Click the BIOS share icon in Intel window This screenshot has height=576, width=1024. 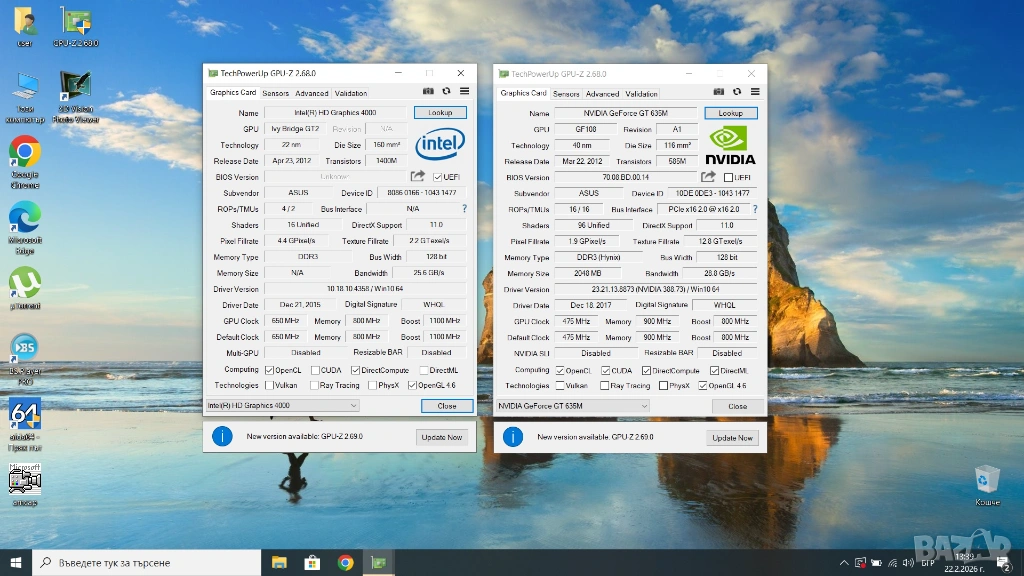coord(418,177)
